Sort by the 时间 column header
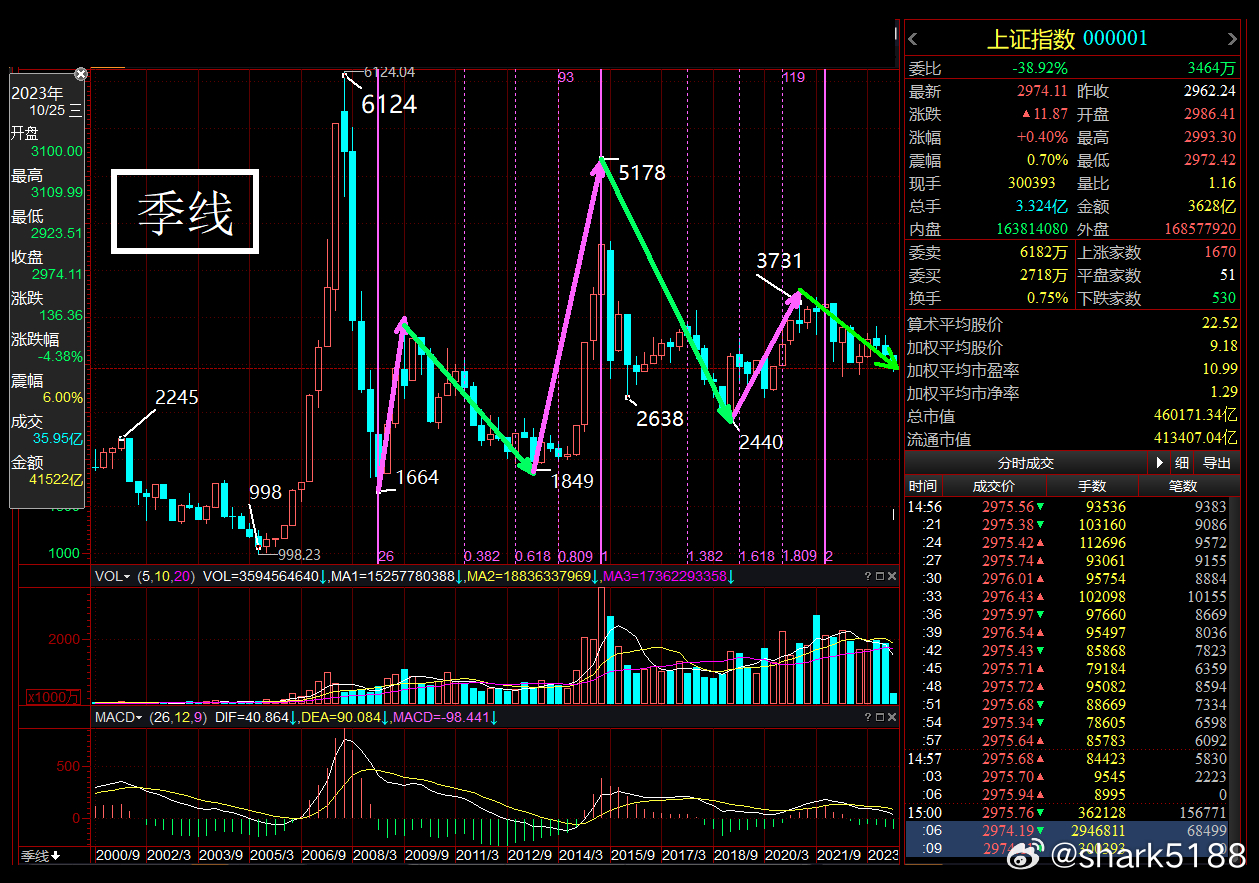 point(923,486)
